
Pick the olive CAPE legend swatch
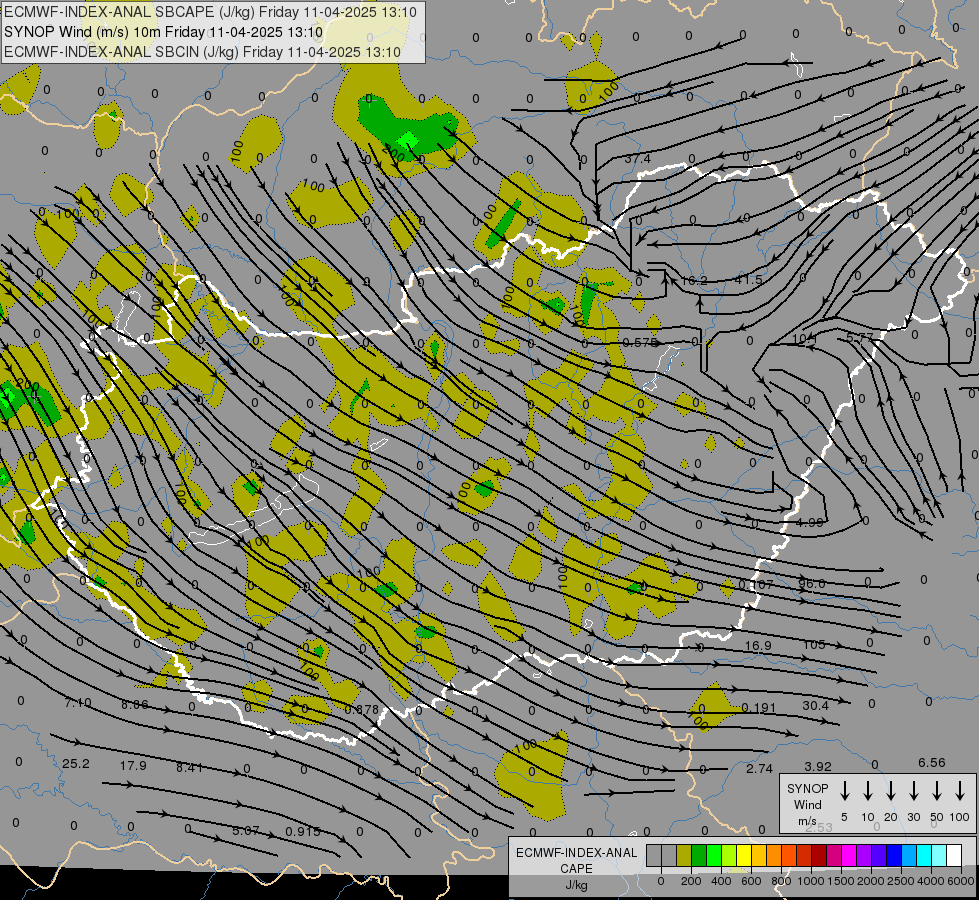click(x=684, y=855)
